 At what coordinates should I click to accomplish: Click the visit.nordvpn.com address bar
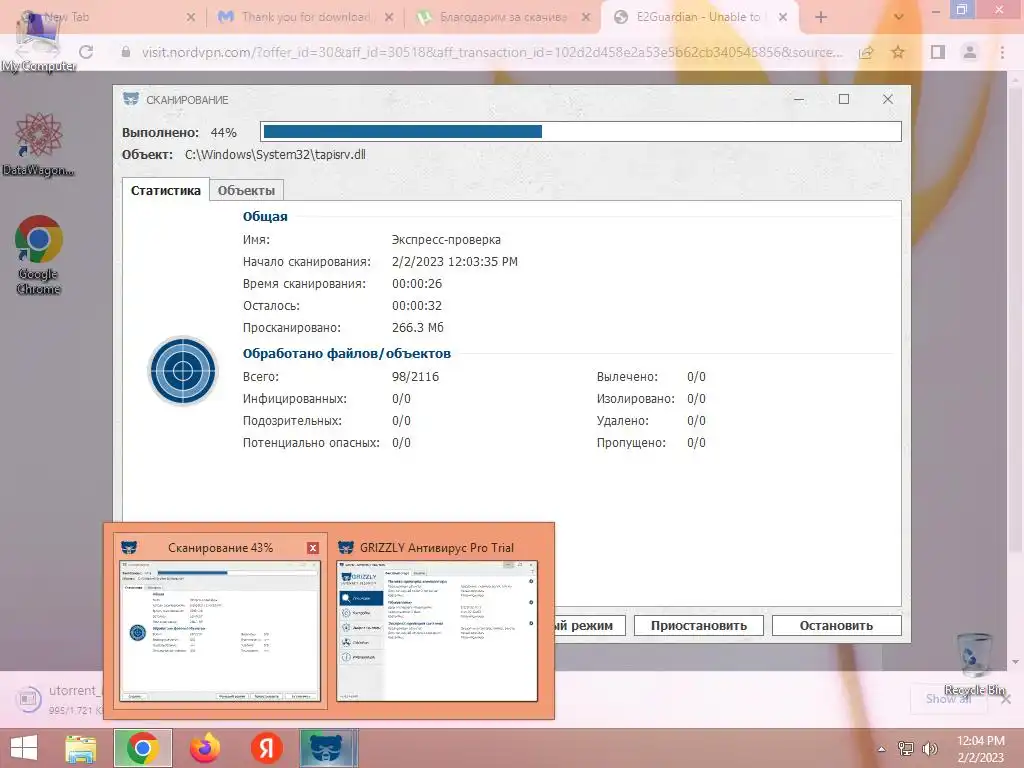tap(491, 52)
